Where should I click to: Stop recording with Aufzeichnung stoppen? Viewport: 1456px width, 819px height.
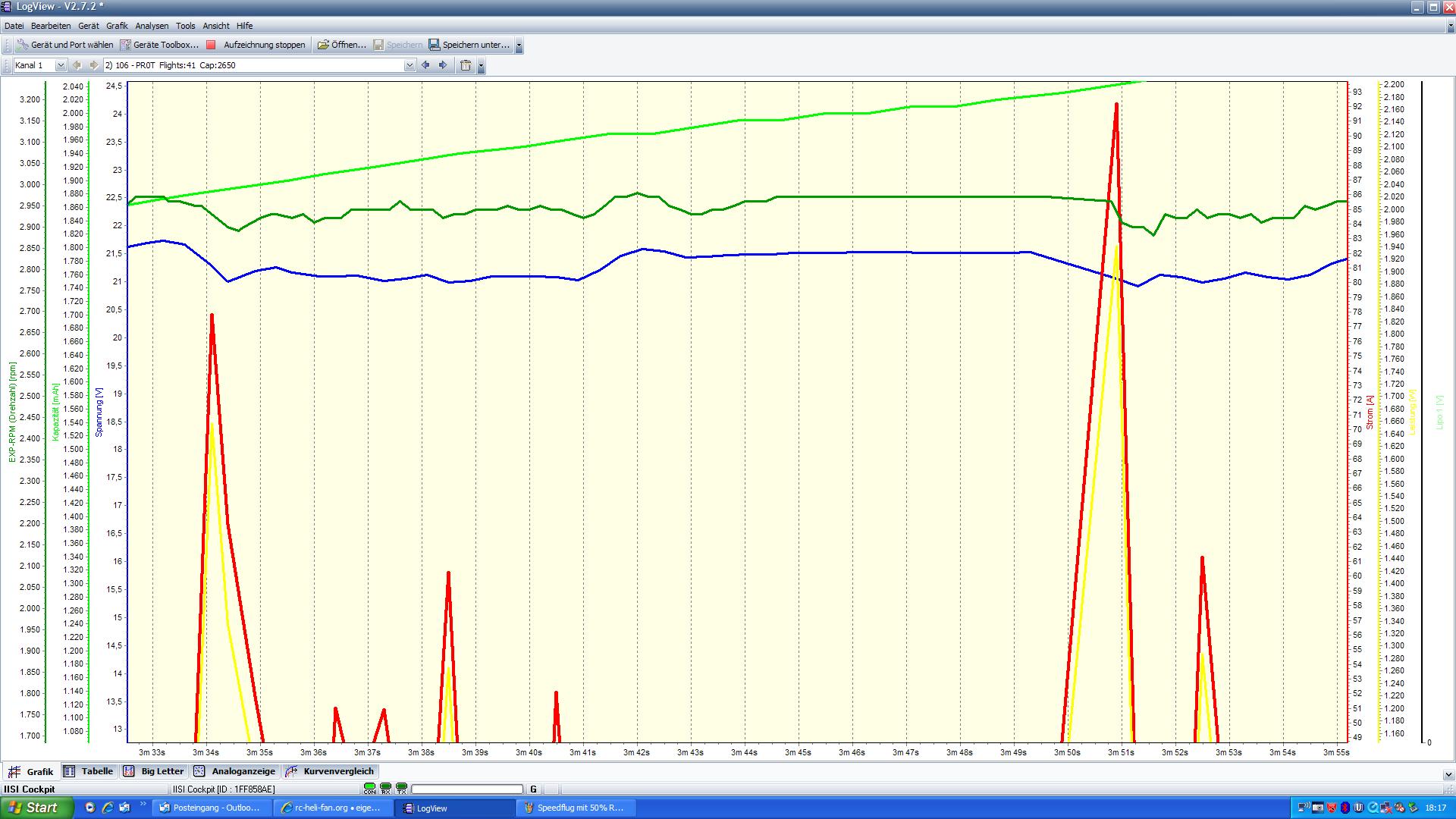click(x=256, y=45)
